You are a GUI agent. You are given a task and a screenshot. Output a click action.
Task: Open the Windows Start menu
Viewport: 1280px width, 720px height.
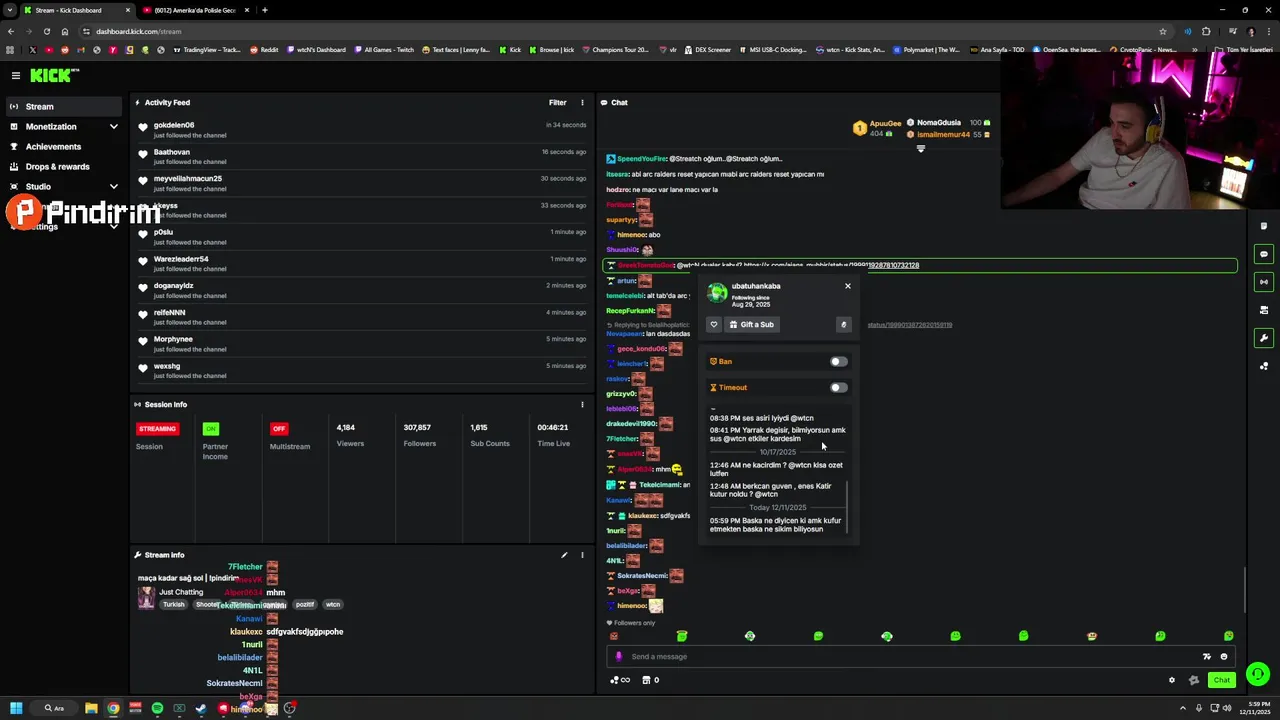click(16, 708)
